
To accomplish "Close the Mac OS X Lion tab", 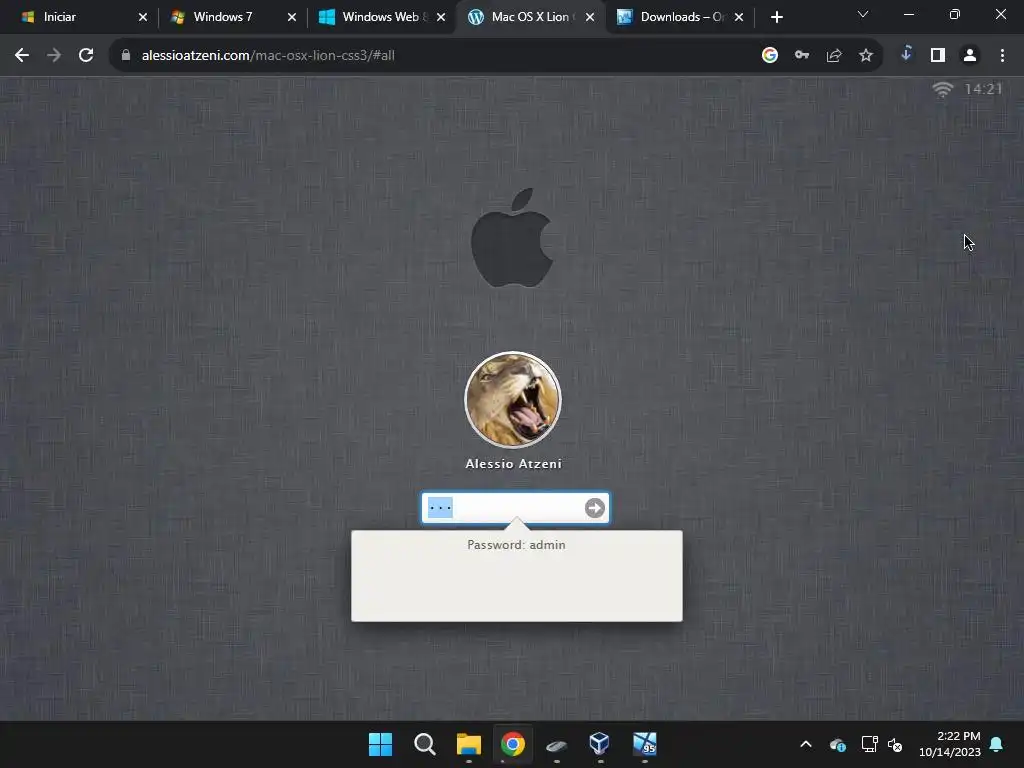I will pyautogui.click(x=590, y=17).
